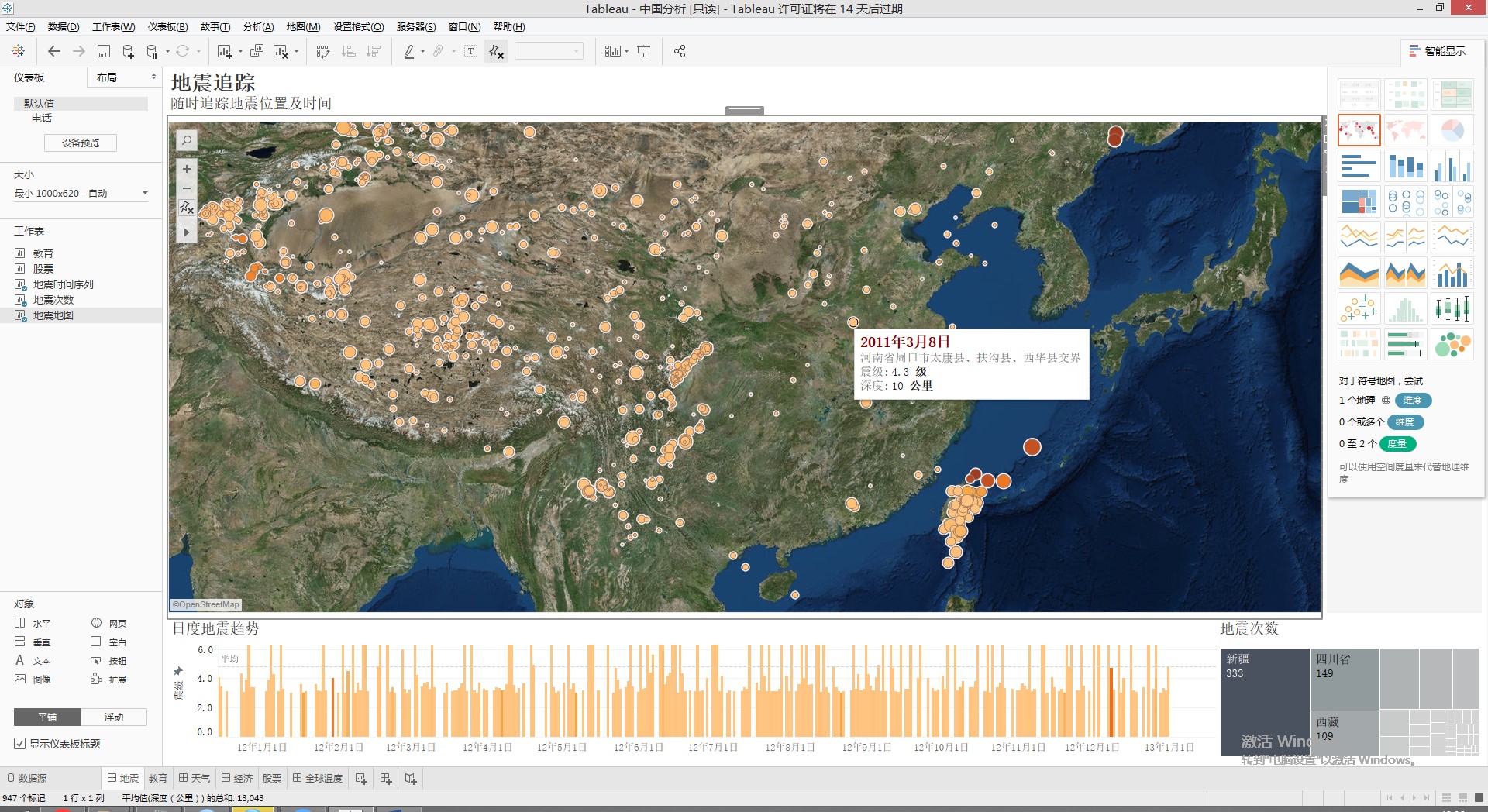Image resolution: width=1488 pixels, height=812 pixels.
Task: Switch to the 数据源 tab
Action: (27, 779)
